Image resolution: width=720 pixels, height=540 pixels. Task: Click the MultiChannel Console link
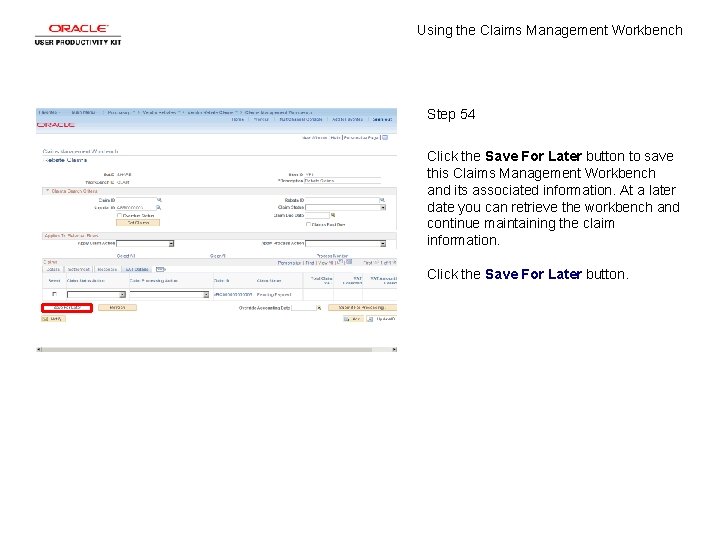click(301, 119)
